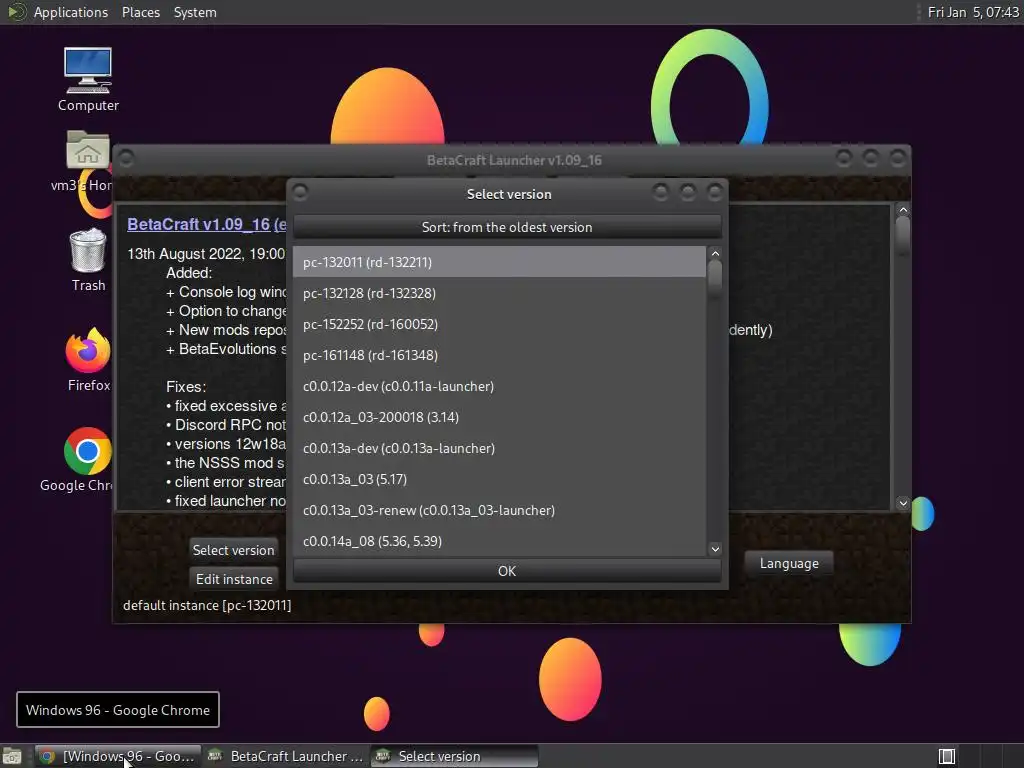Click BetaCraft Launcher window menu button

tap(126, 159)
